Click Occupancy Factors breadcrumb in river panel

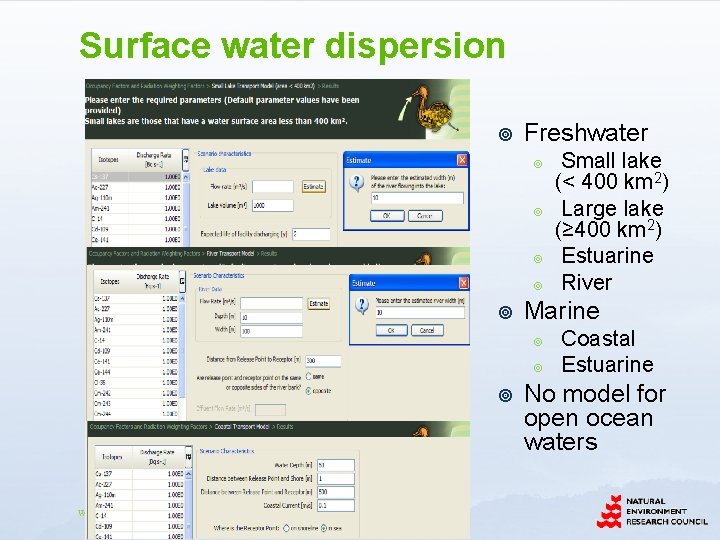click(x=145, y=253)
